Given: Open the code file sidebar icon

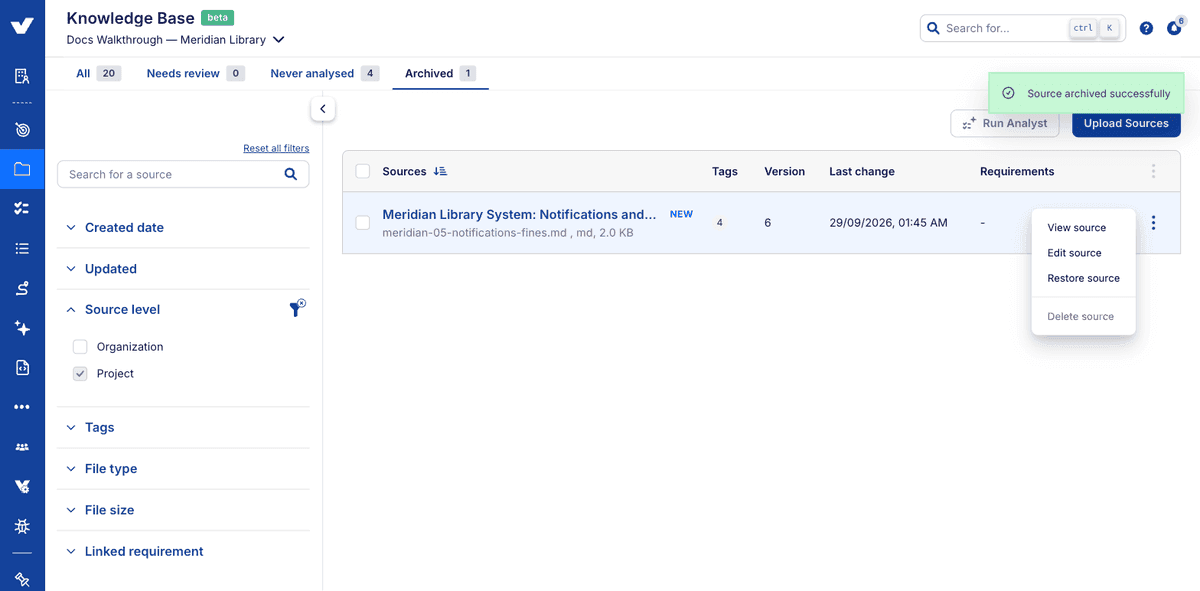Looking at the screenshot, I should tap(22, 367).
